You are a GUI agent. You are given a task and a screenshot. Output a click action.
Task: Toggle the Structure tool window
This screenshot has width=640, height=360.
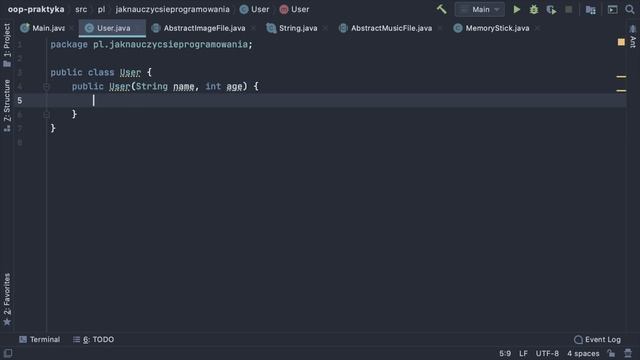7,105
